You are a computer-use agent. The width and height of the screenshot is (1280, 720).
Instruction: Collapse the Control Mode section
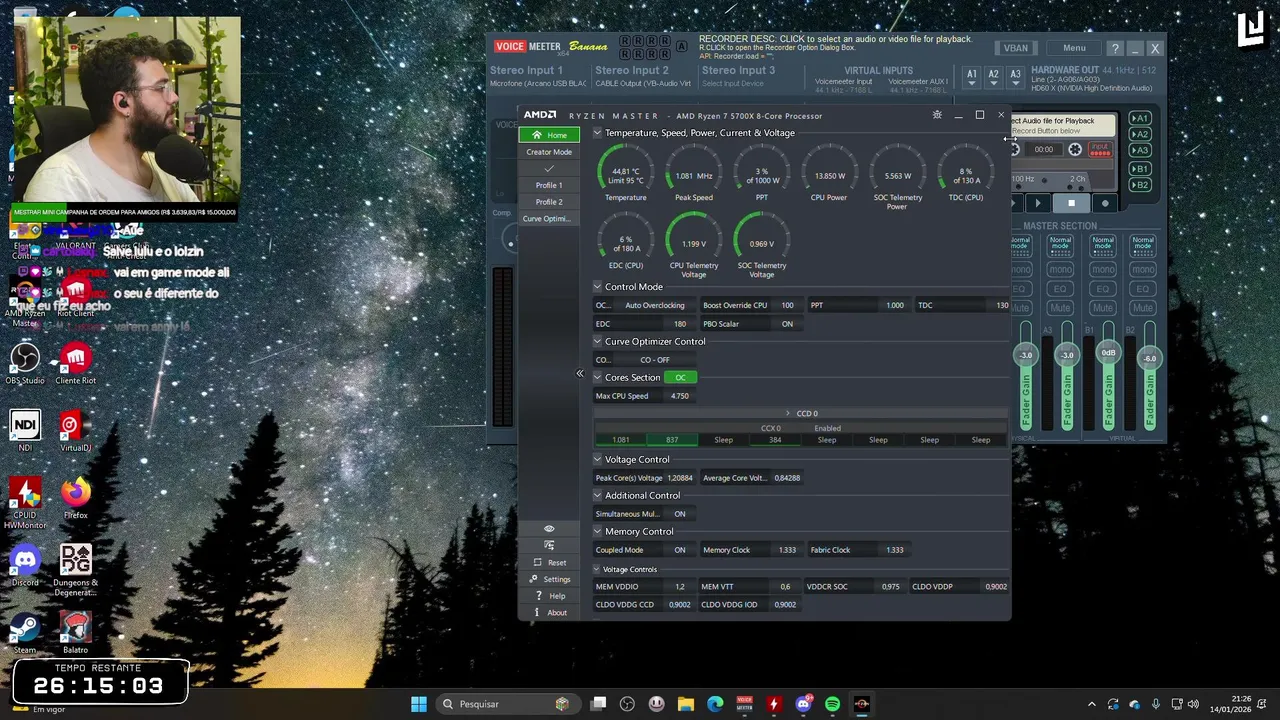click(597, 287)
